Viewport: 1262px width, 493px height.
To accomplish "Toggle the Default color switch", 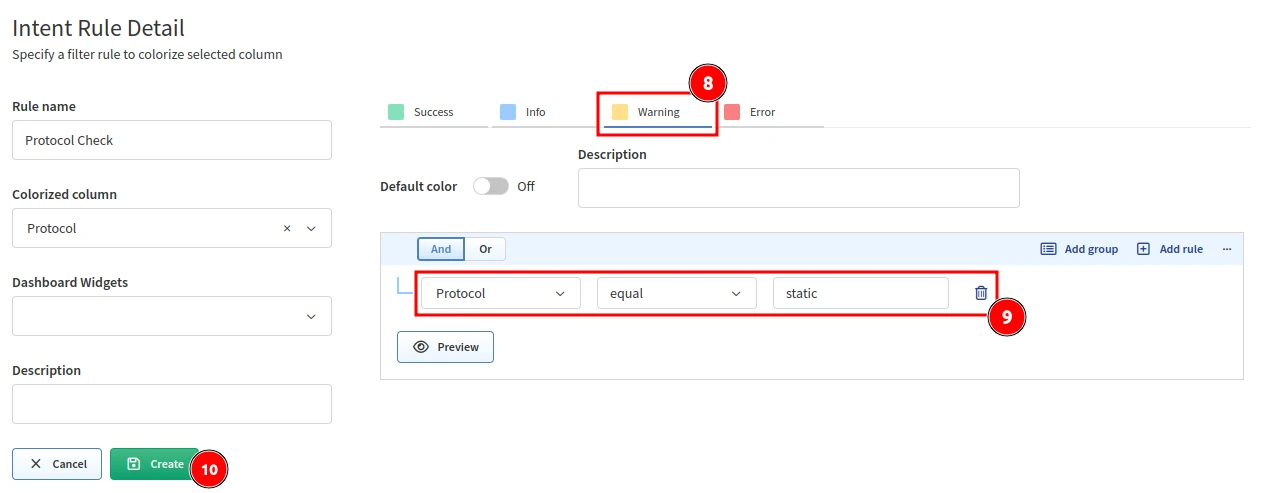I will 491,186.
